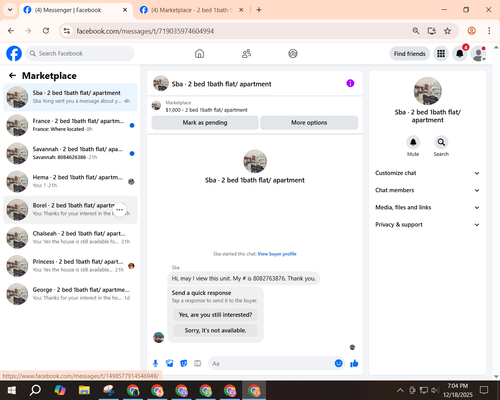Attach a file or photo icon

click(170, 363)
